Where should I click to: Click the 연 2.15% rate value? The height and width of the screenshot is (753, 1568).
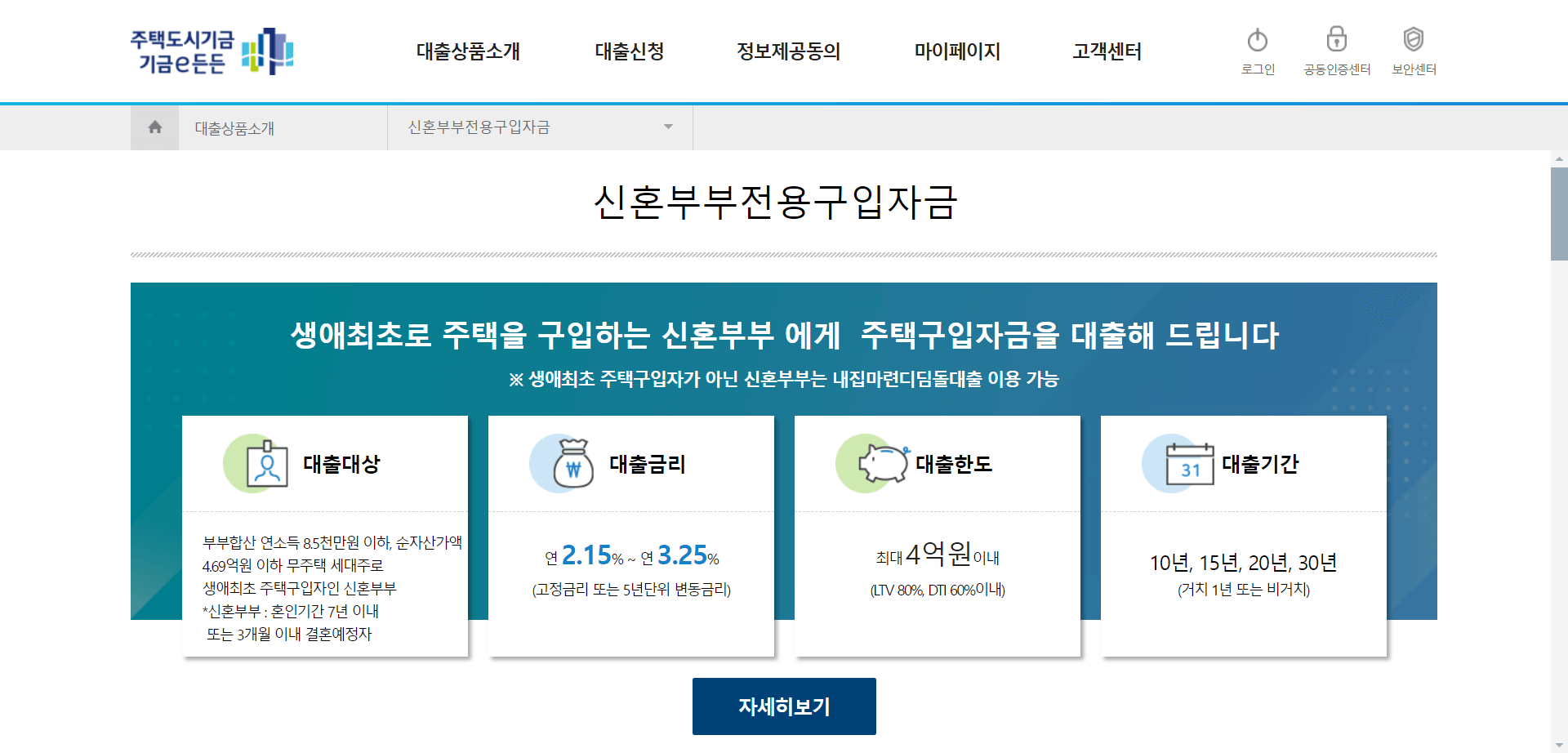click(x=585, y=555)
